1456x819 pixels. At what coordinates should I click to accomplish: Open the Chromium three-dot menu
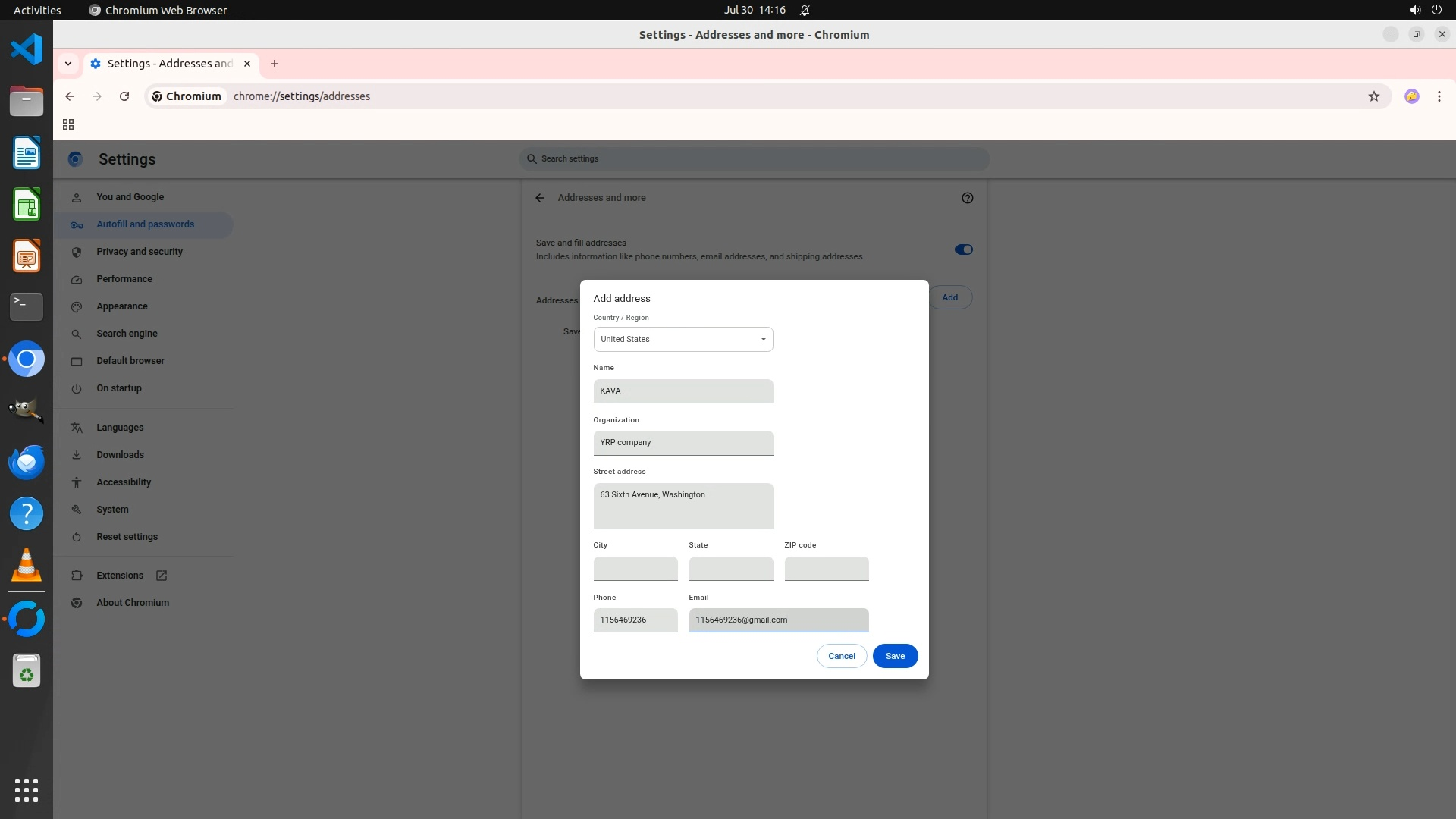point(1439,96)
